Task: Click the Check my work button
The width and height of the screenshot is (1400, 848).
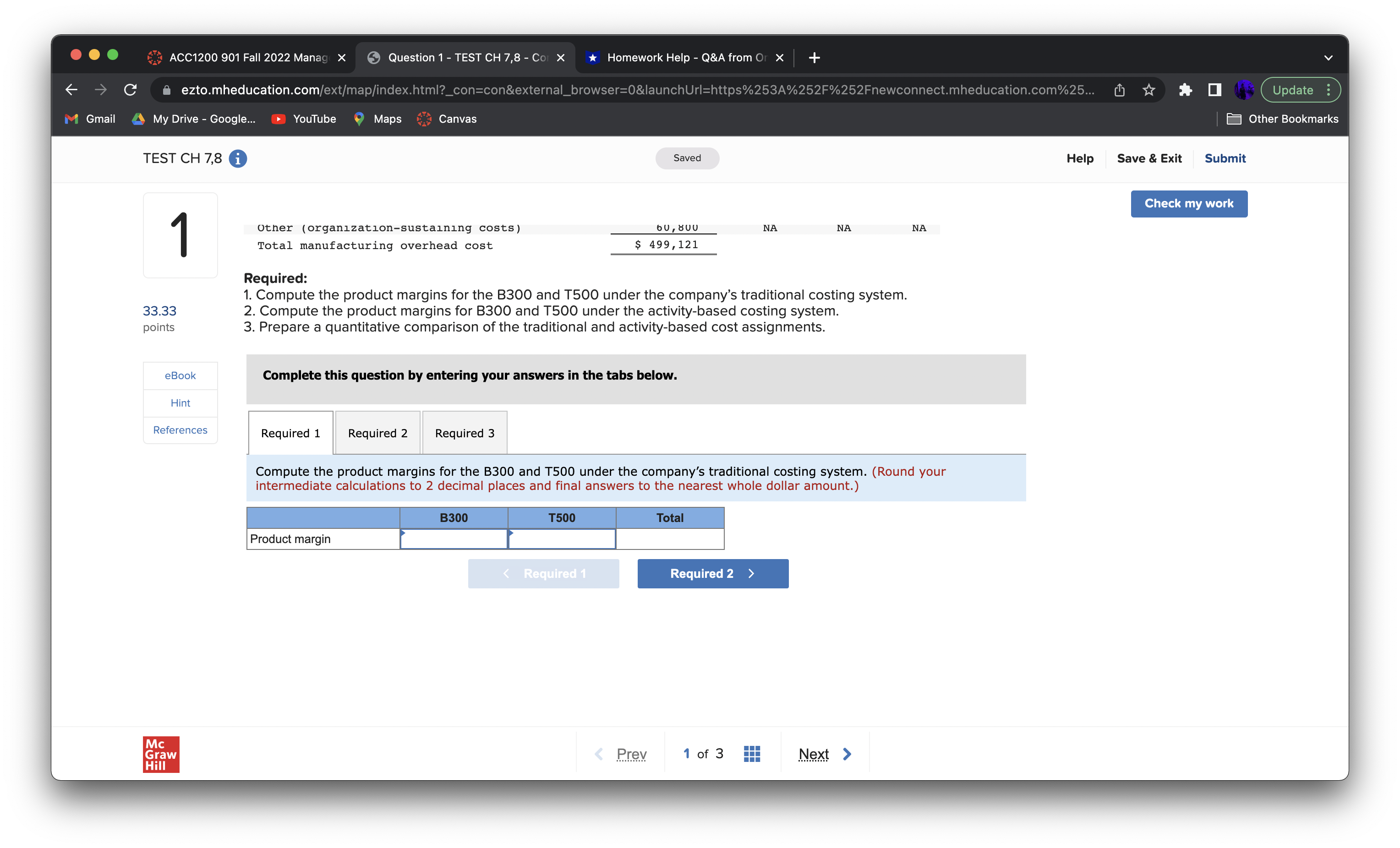Action: pyautogui.click(x=1189, y=203)
